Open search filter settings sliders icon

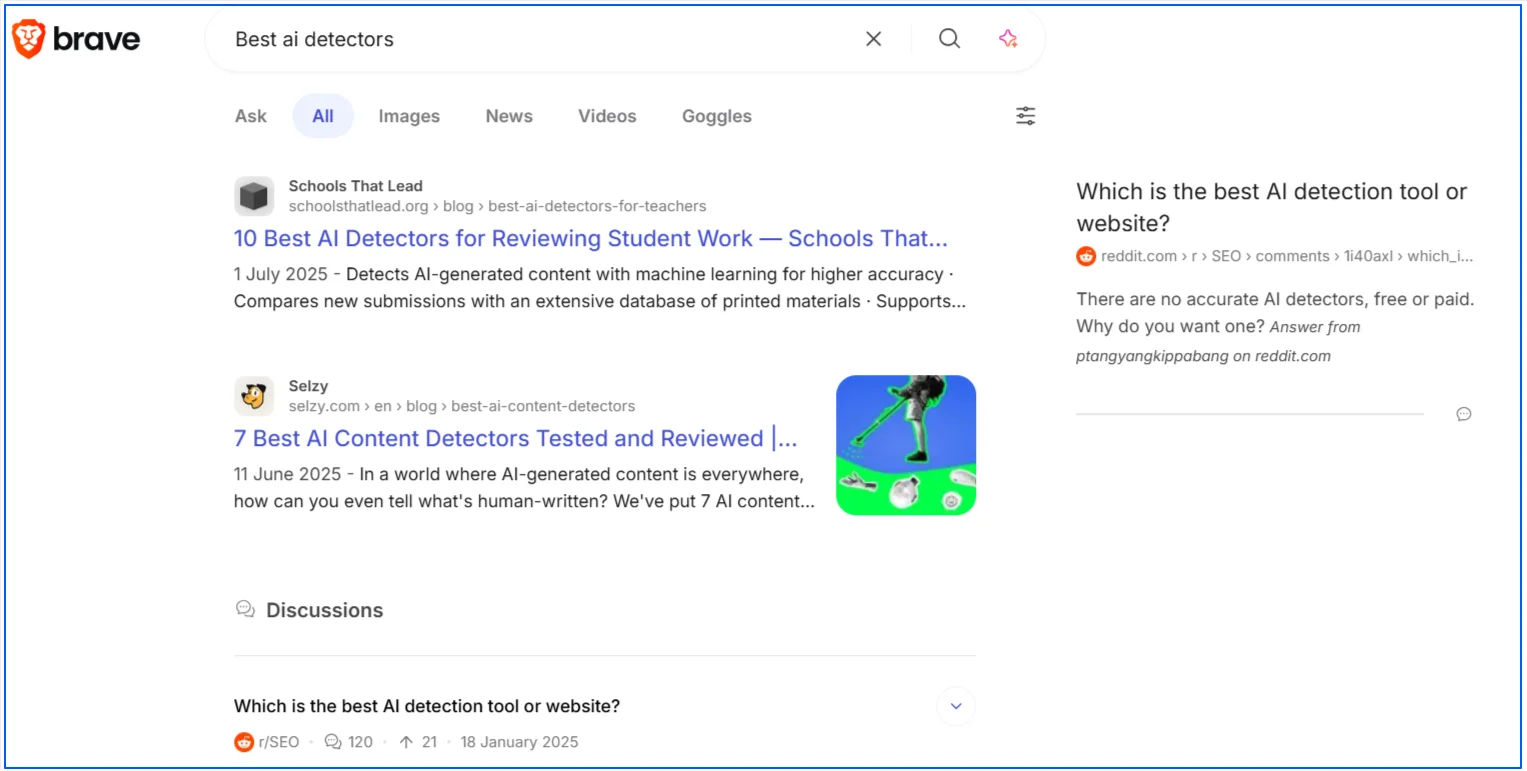pyautogui.click(x=1026, y=116)
